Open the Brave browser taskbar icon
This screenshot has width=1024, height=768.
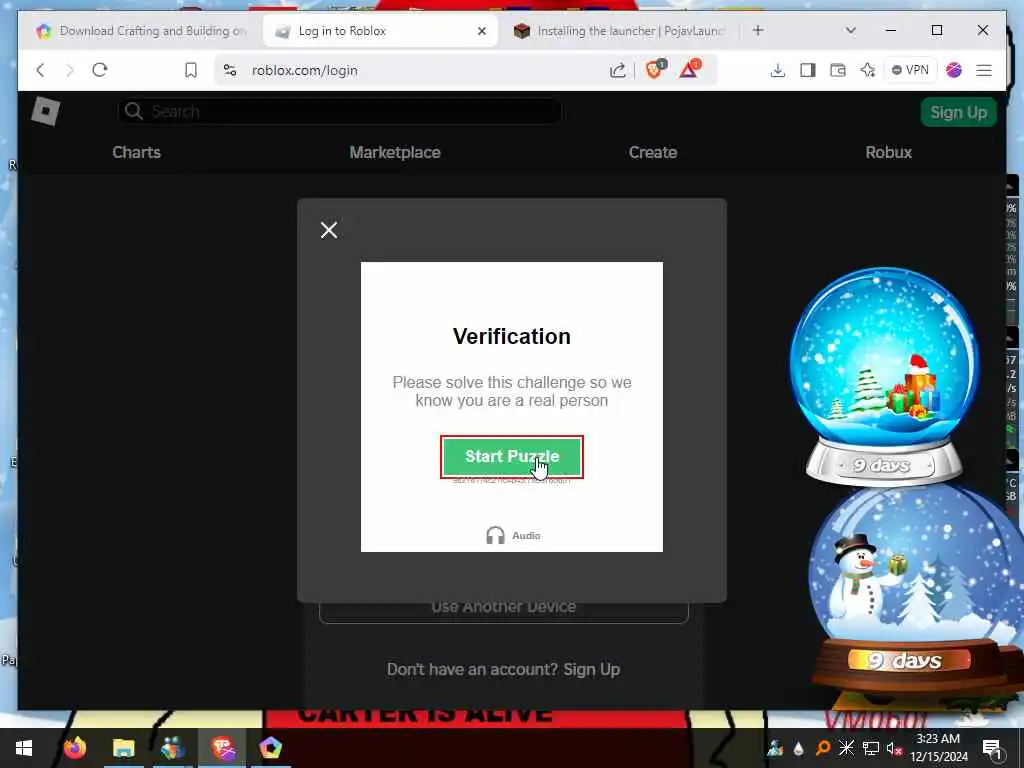pyautogui.click(x=223, y=748)
